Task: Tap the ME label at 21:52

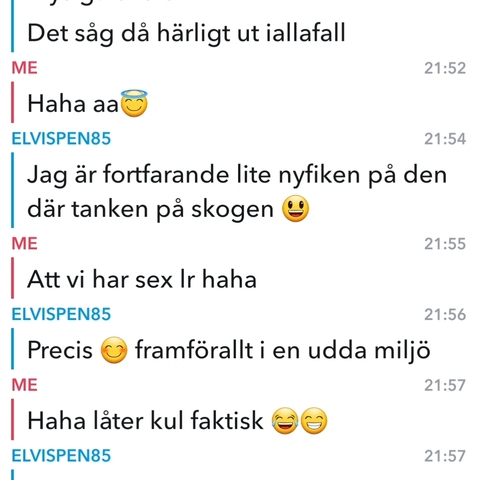Action: 24,68
